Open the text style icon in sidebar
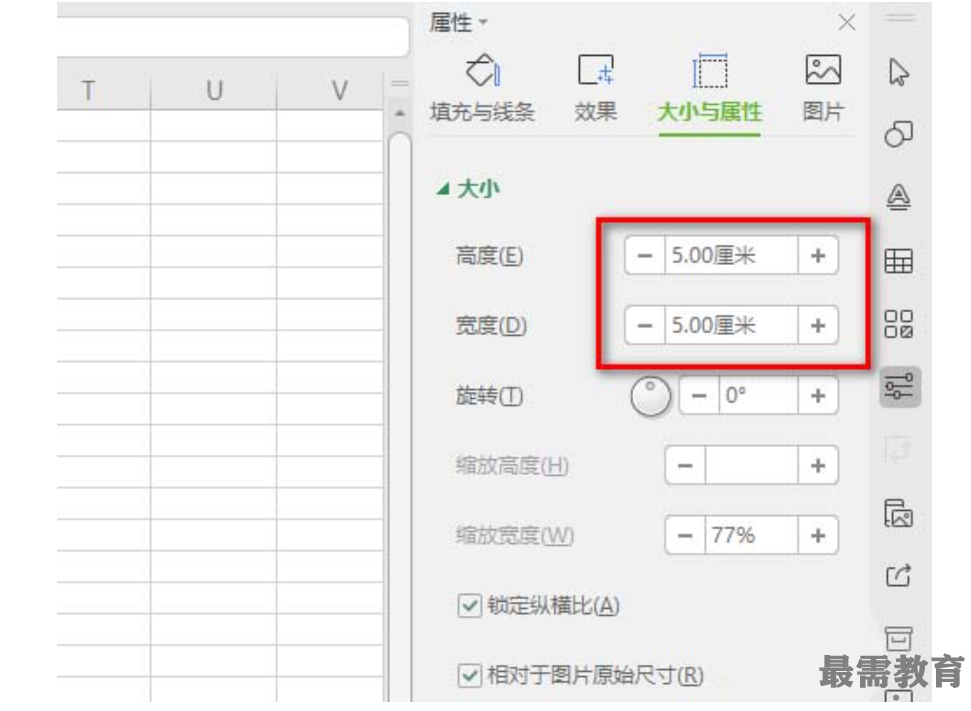 click(x=899, y=198)
